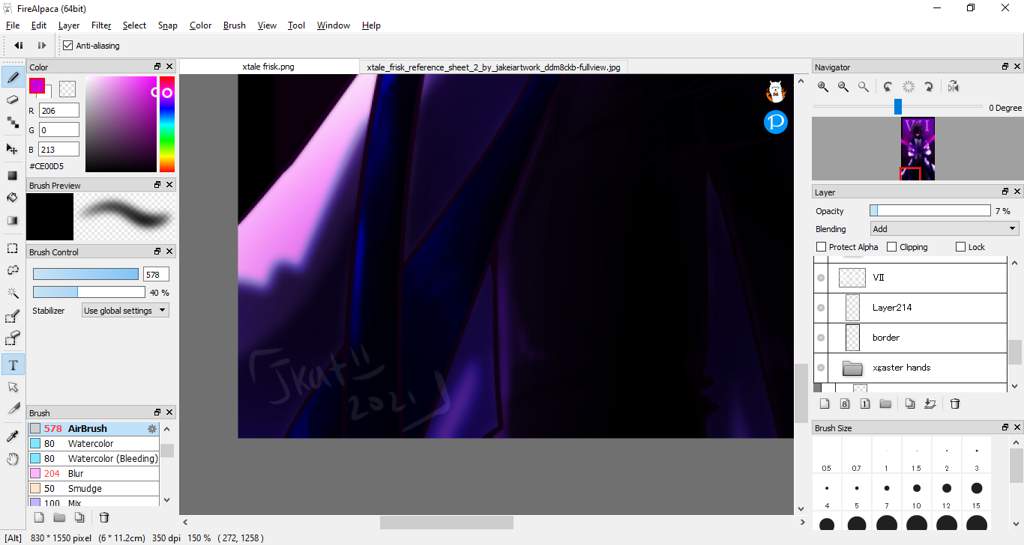Duplicate layer using Layer panel icon

pos(910,404)
